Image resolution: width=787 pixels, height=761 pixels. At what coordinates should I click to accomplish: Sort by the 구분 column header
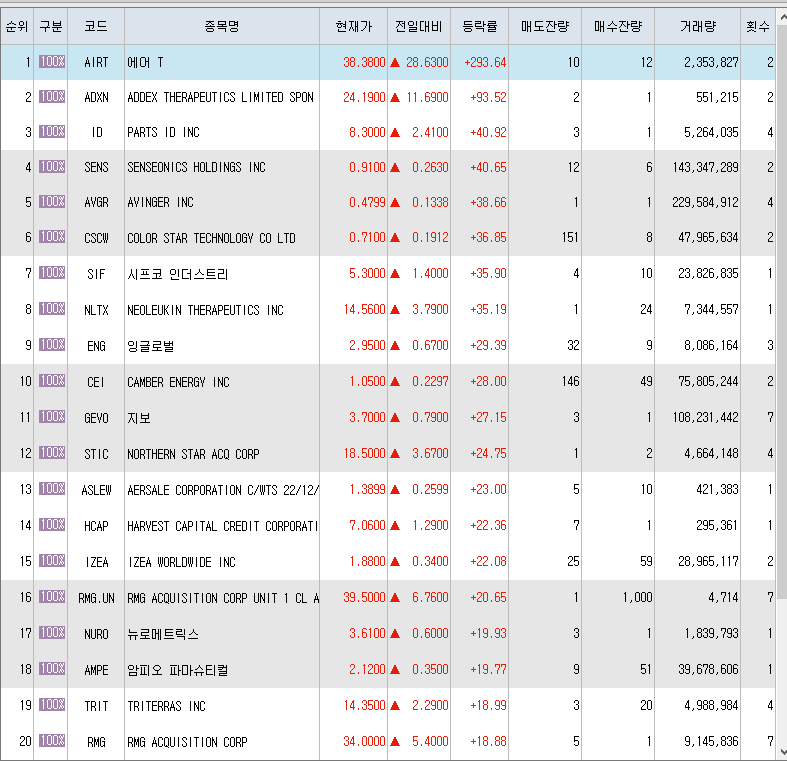[x=51, y=26]
